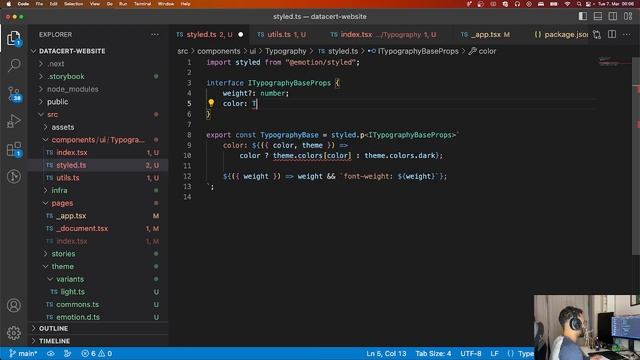Image resolution: width=640 pixels, height=360 pixels.
Task: Open the Search view in activity bar
Action: click(x=14, y=65)
